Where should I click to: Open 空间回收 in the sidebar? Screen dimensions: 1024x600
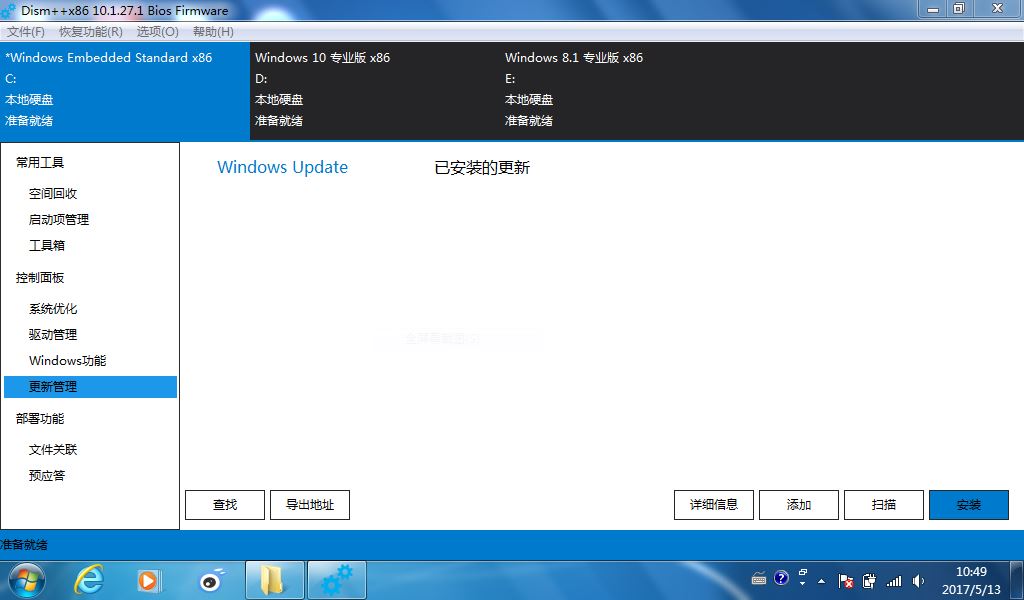pyautogui.click(x=53, y=193)
